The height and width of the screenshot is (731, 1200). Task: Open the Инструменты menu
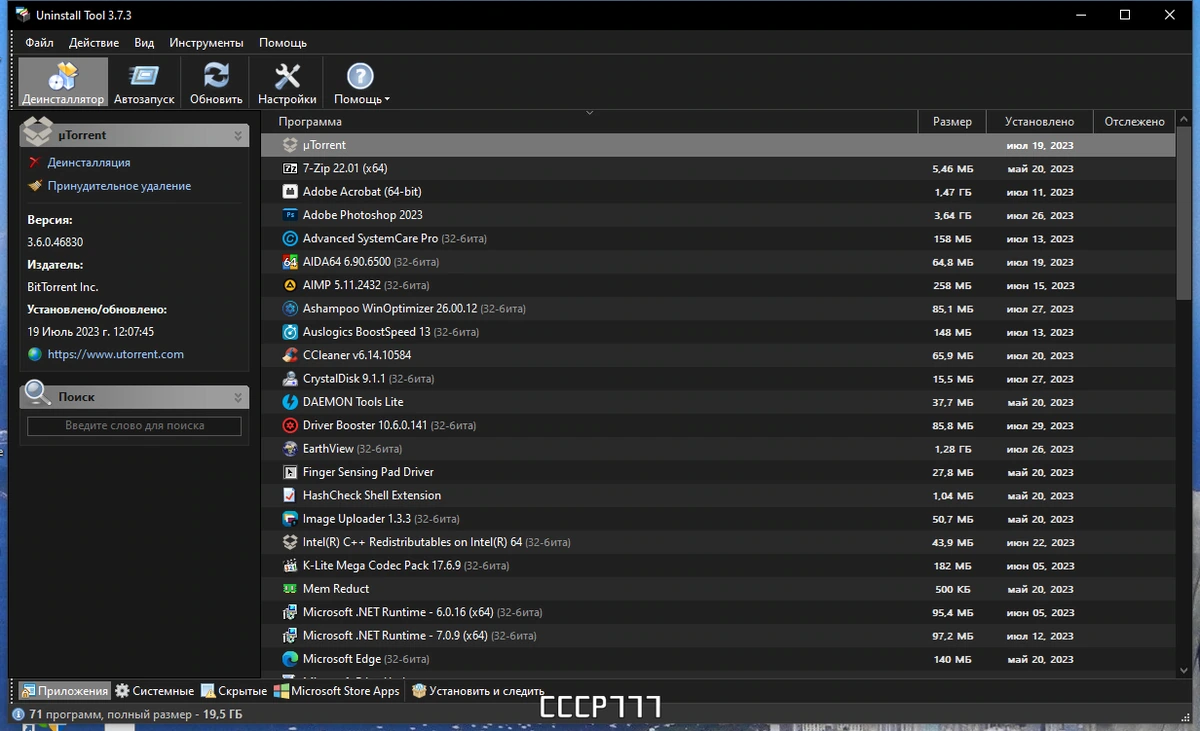pyautogui.click(x=206, y=43)
